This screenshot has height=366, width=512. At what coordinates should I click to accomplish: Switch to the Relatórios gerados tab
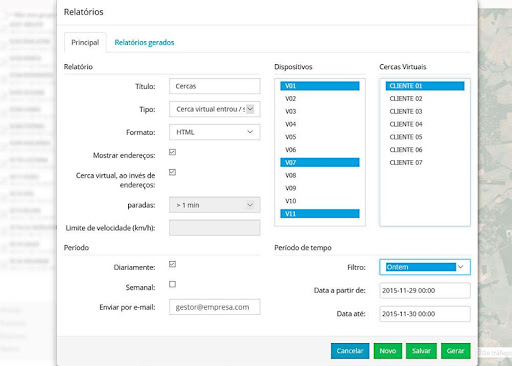click(x=144, y=42)
